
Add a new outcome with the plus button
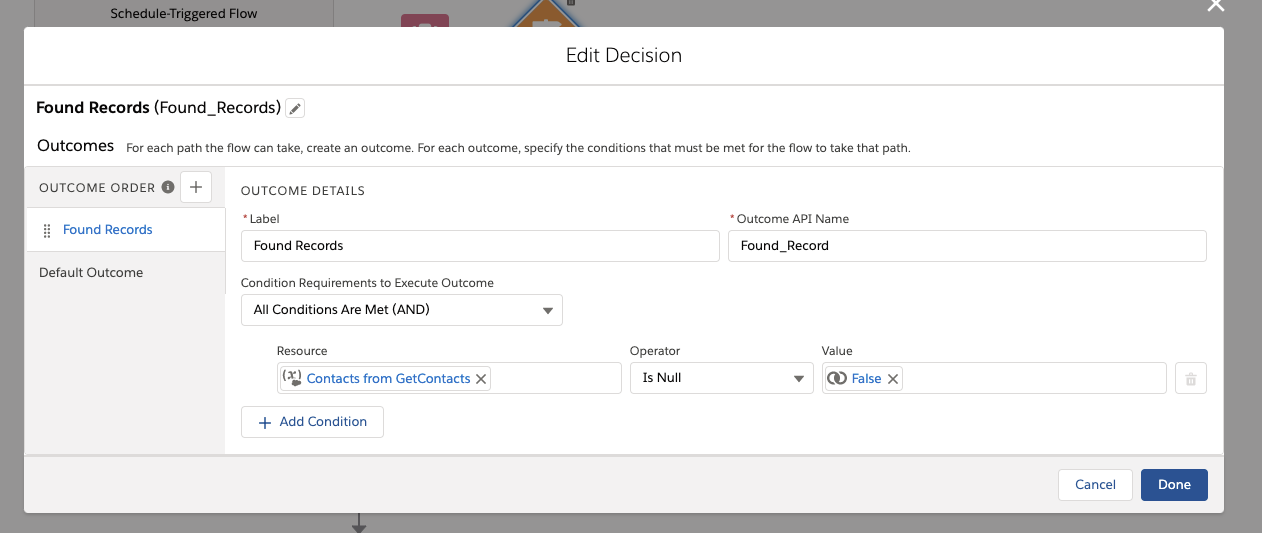pyautogui.click(x=195, y=187)
